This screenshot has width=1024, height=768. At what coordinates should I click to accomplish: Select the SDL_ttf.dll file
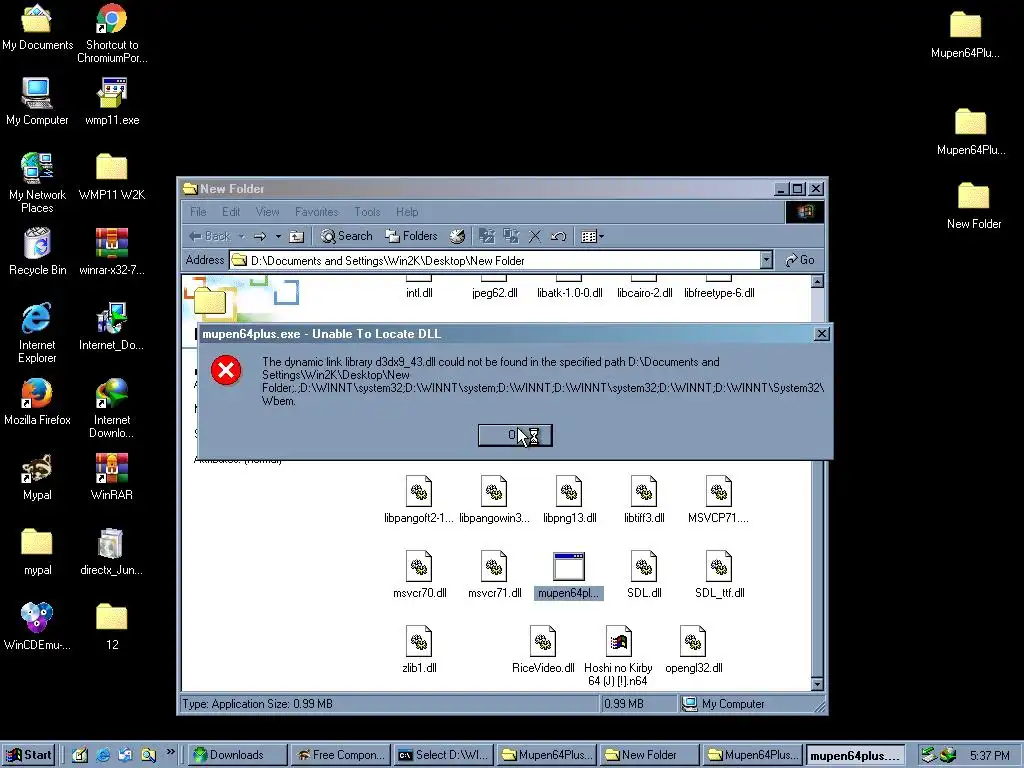719,575
